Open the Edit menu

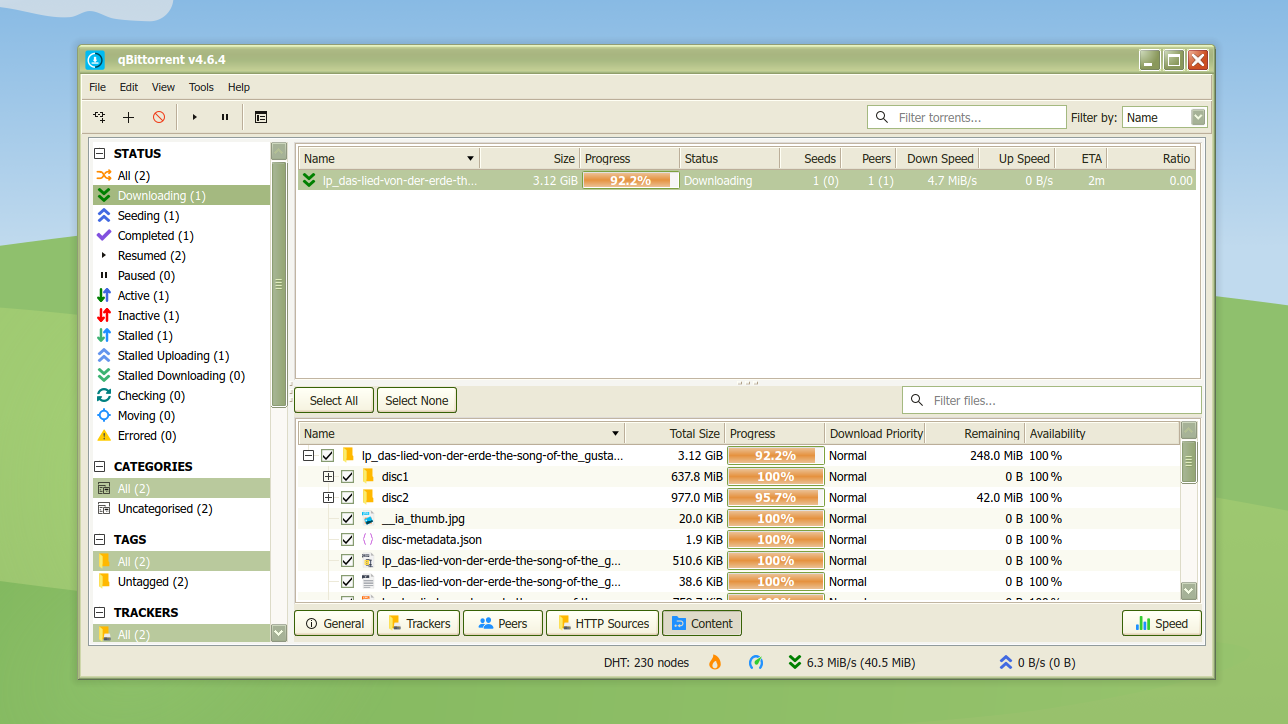129,87
